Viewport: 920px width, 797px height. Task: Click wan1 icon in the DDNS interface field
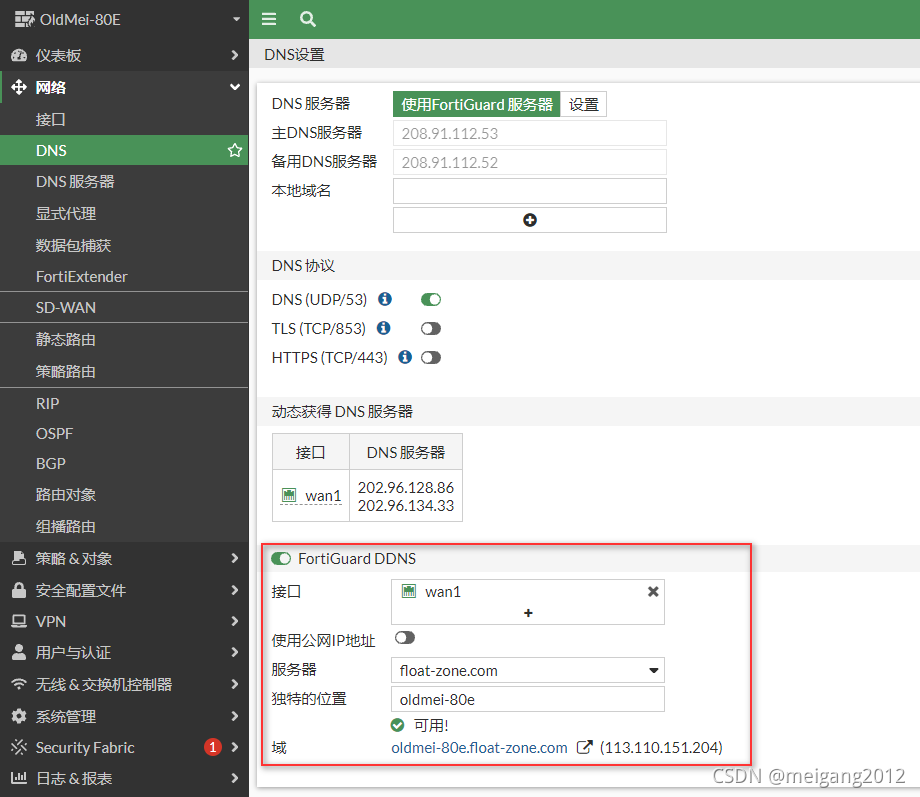point(408,591)
